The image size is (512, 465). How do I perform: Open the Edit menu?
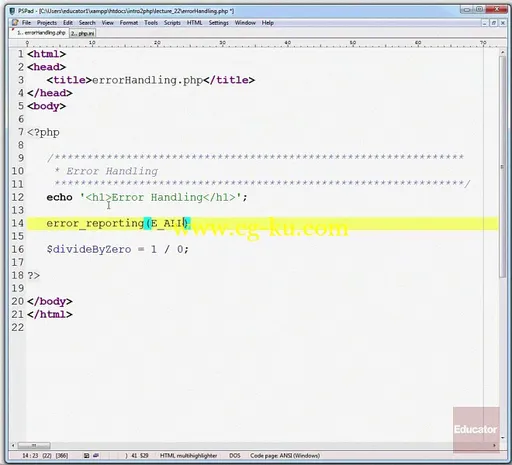[x=68, y=23]
